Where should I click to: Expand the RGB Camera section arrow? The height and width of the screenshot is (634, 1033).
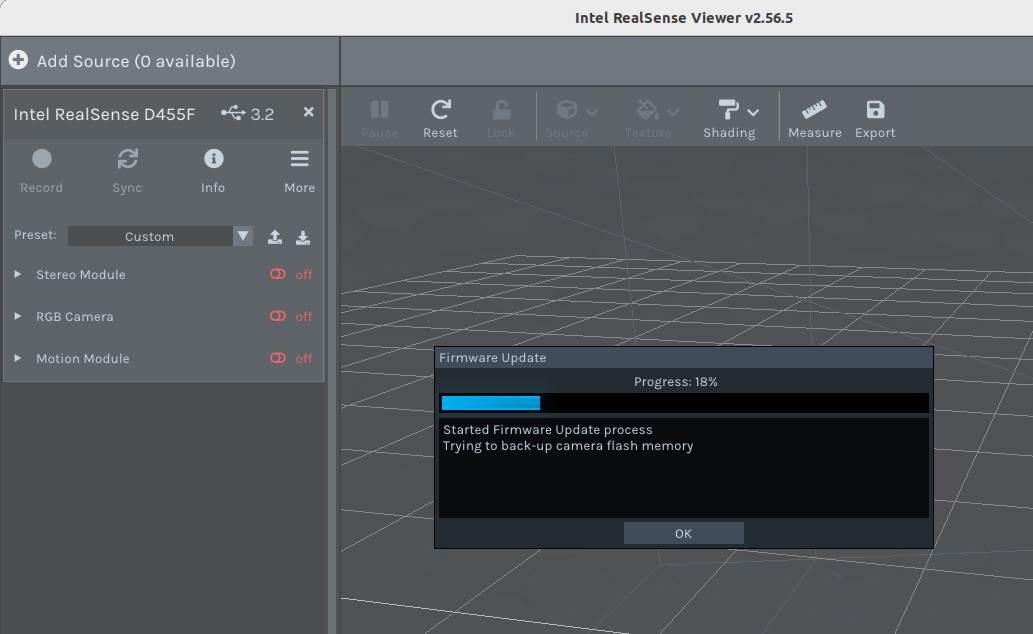(18, 316)
